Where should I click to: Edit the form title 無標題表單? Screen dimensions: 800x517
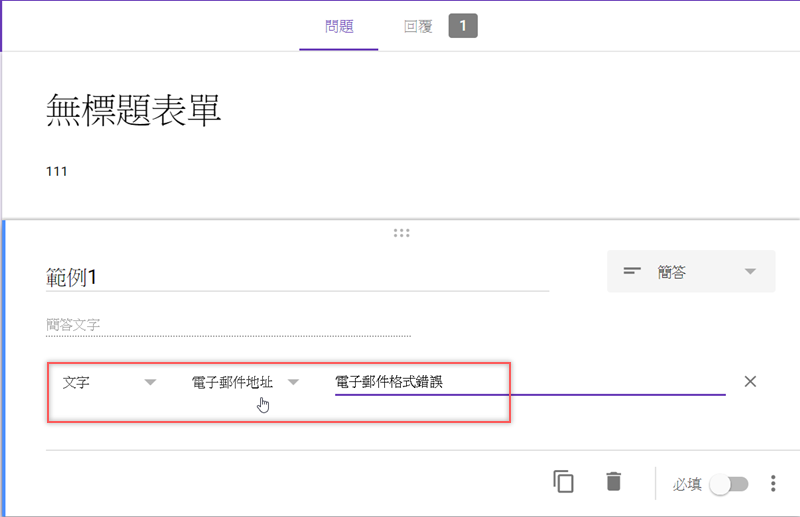[133, 110]
